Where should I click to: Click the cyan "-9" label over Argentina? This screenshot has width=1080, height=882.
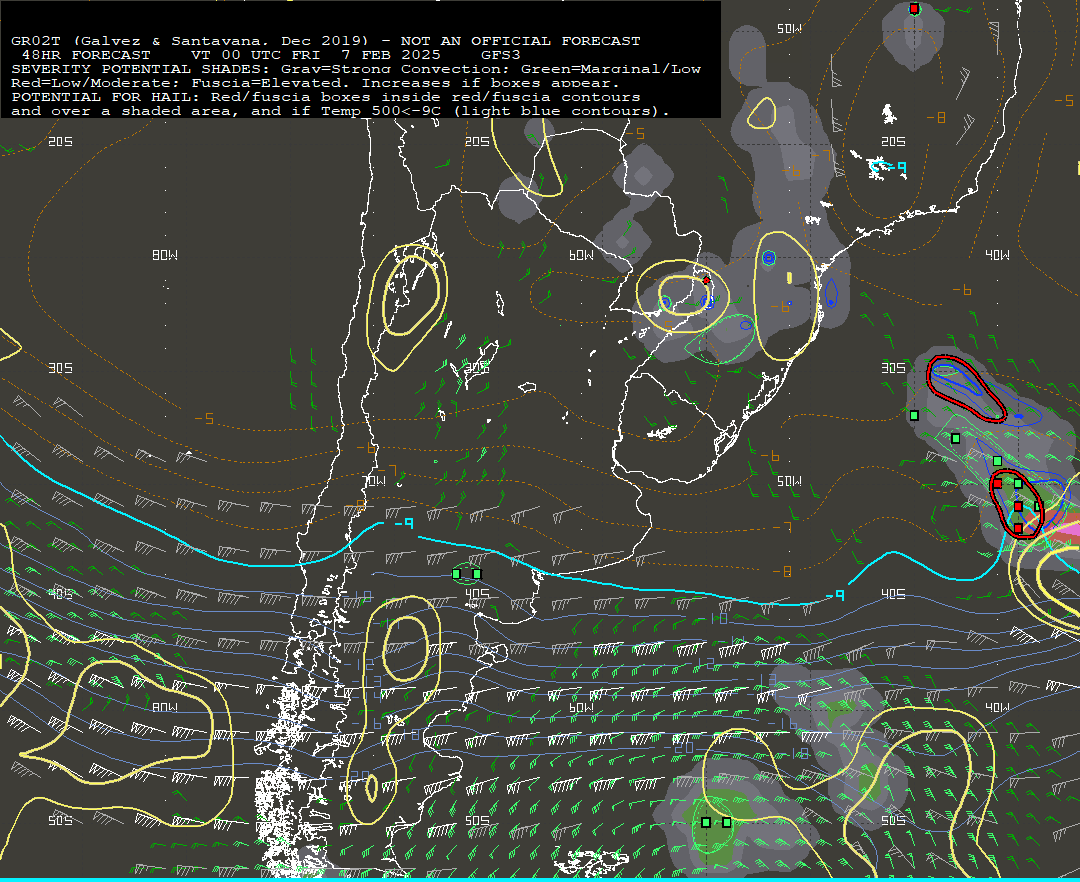pos(404,524)
